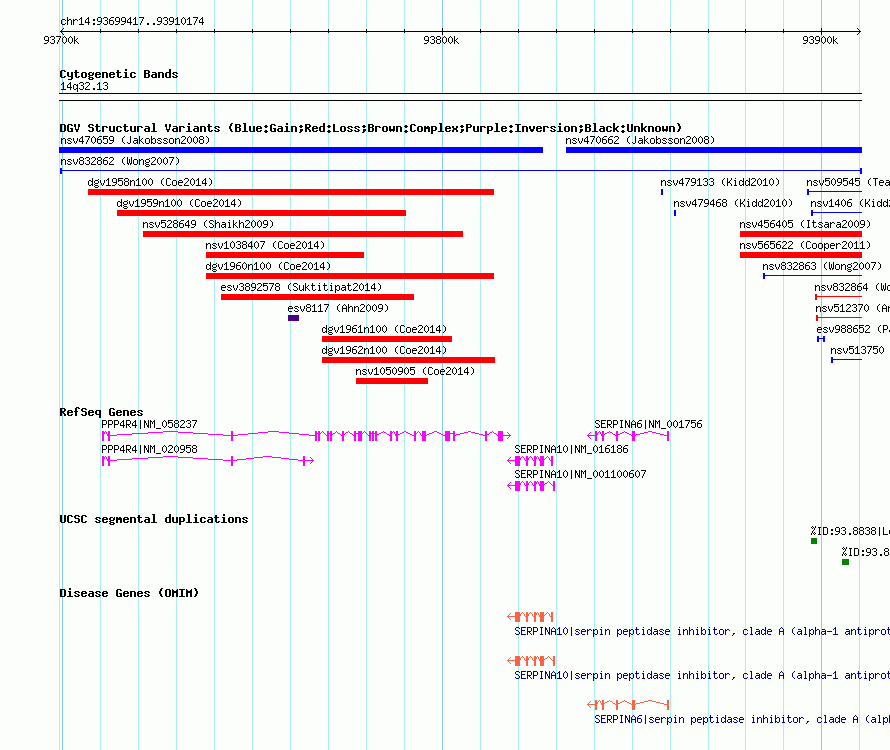The image size is (890, 750).
Task: Click the PPP4R4|NM_020958 gene model glyph
Action: pyautogui.click(x=208, y=460)
